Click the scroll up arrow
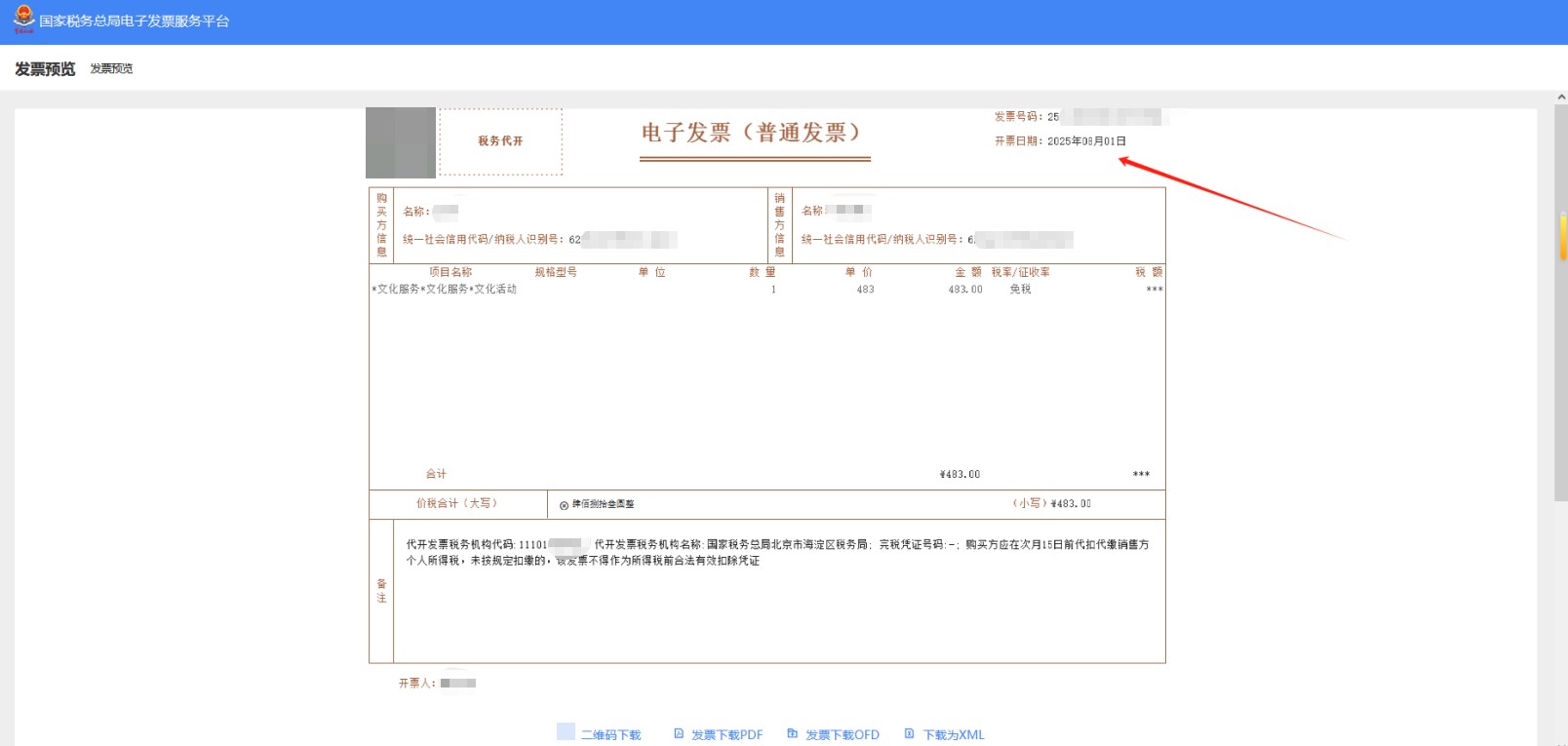 pyautogui.click(x=1561, y=98)
